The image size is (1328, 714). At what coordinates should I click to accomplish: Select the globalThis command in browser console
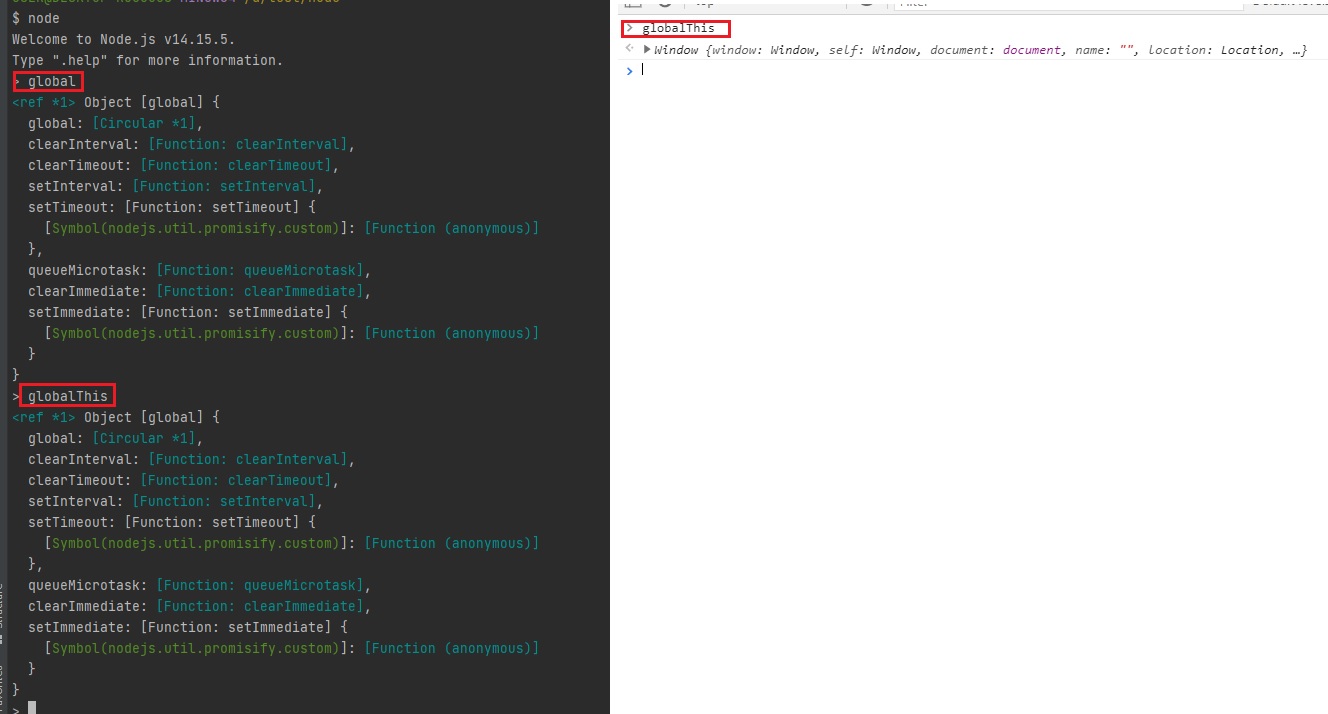(x=678, y=28)
